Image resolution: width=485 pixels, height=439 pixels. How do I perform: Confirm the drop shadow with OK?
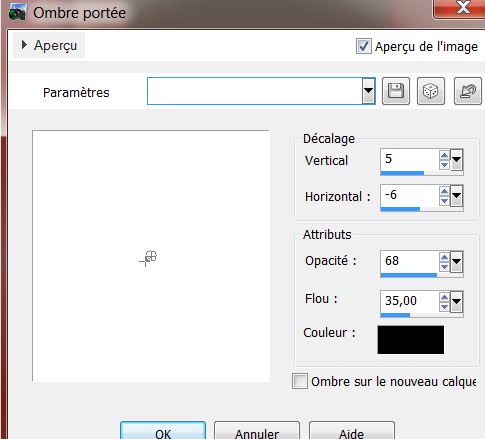click(x=163, y=432)
